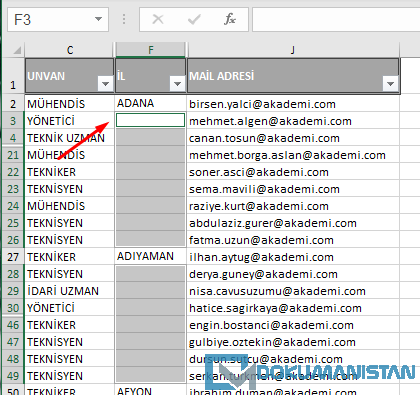Viewport: 420px width, 395px height.
Task: Select column F header
Action: tap(151, 50)
